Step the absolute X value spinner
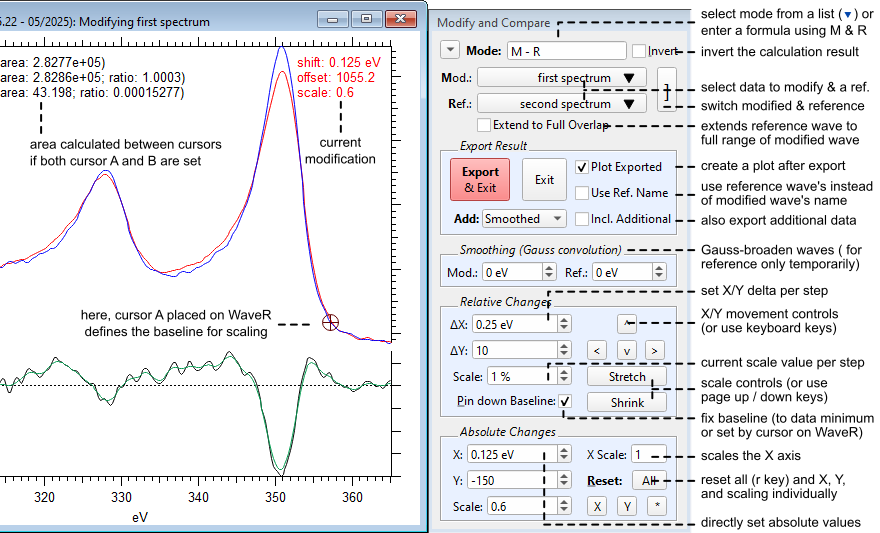 564,454
